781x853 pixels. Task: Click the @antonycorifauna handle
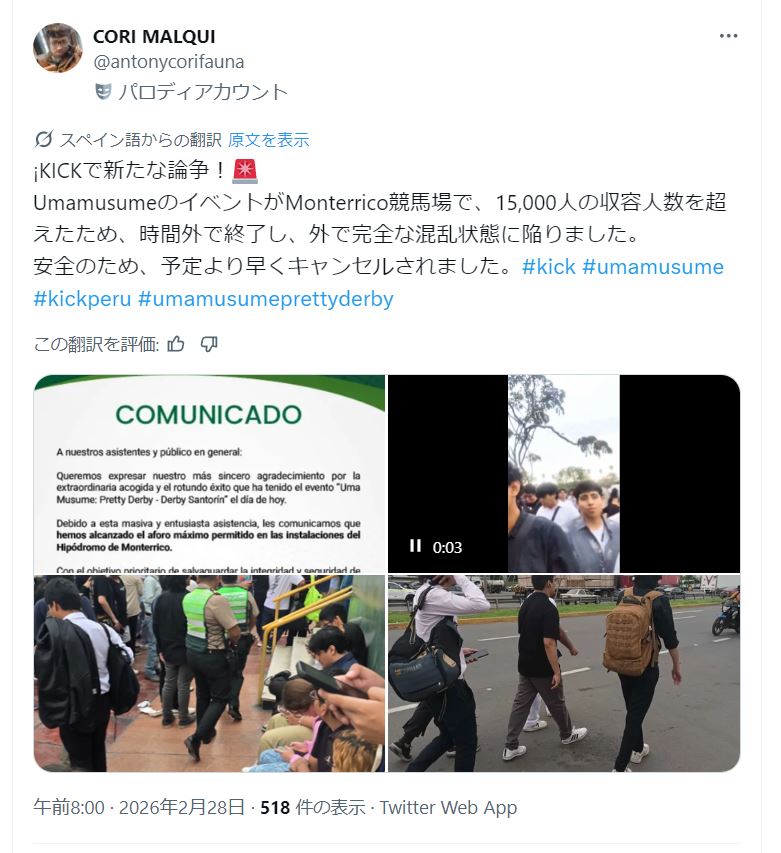[169, 61]
